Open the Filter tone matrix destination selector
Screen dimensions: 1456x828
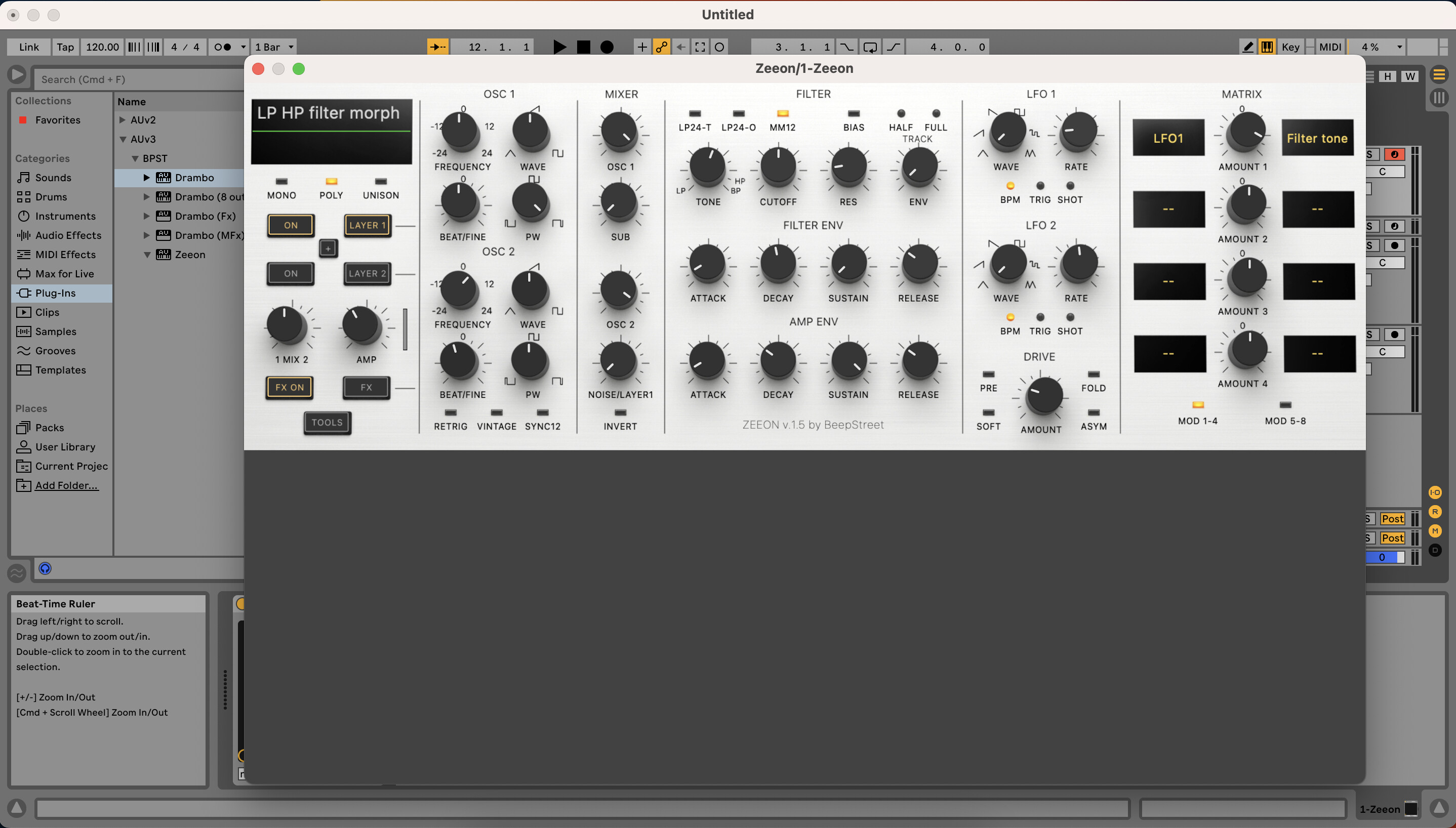(x=1317, y=138)
